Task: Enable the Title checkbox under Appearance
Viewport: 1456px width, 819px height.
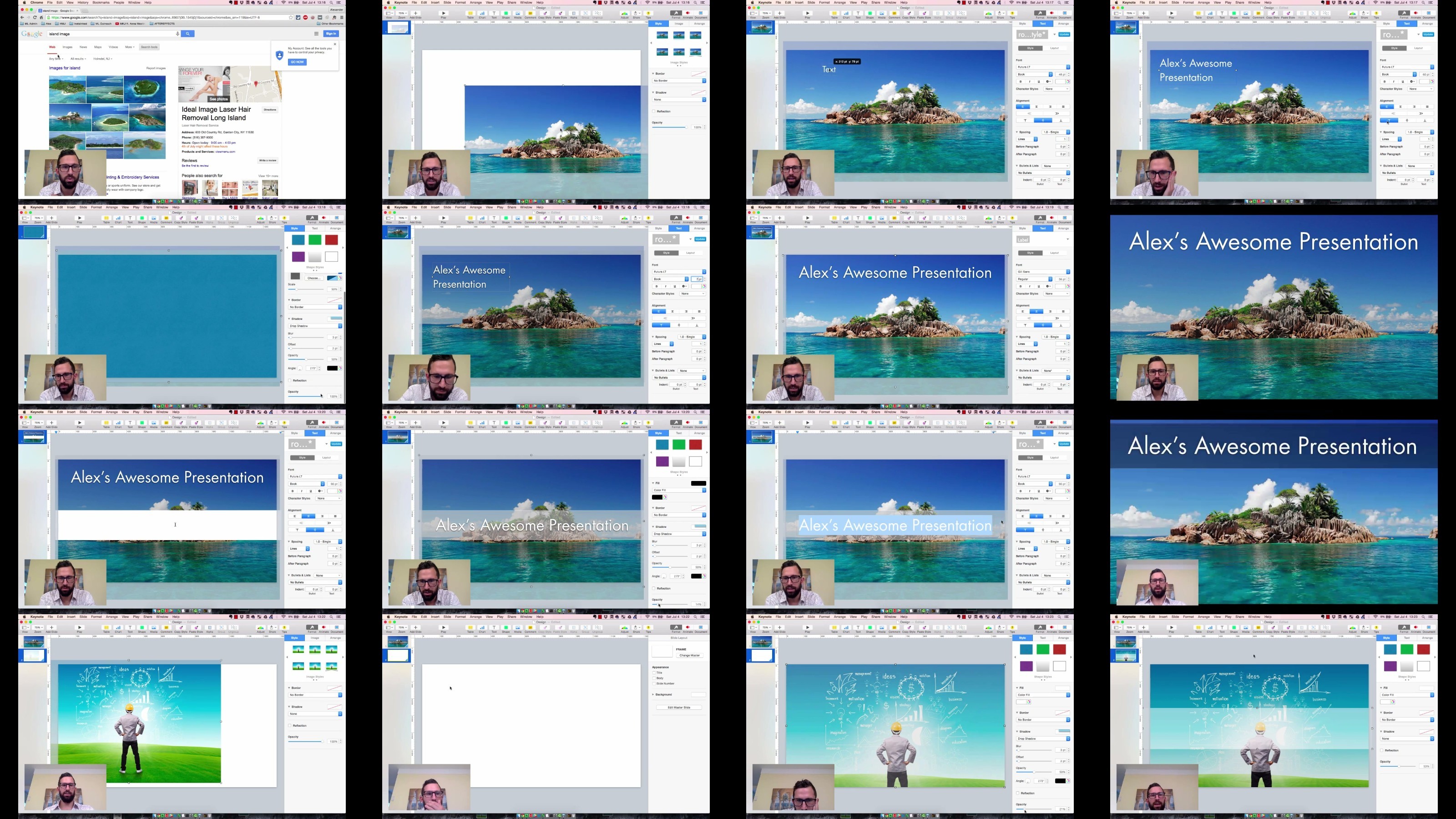Action: pyautogui.click(x=654, y=672)
